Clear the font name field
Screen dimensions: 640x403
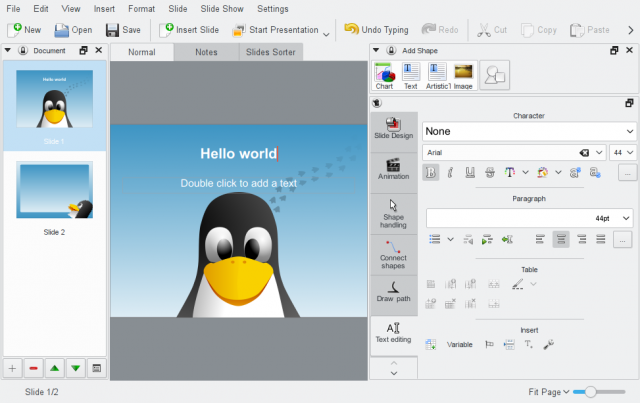tap(584, 153)
